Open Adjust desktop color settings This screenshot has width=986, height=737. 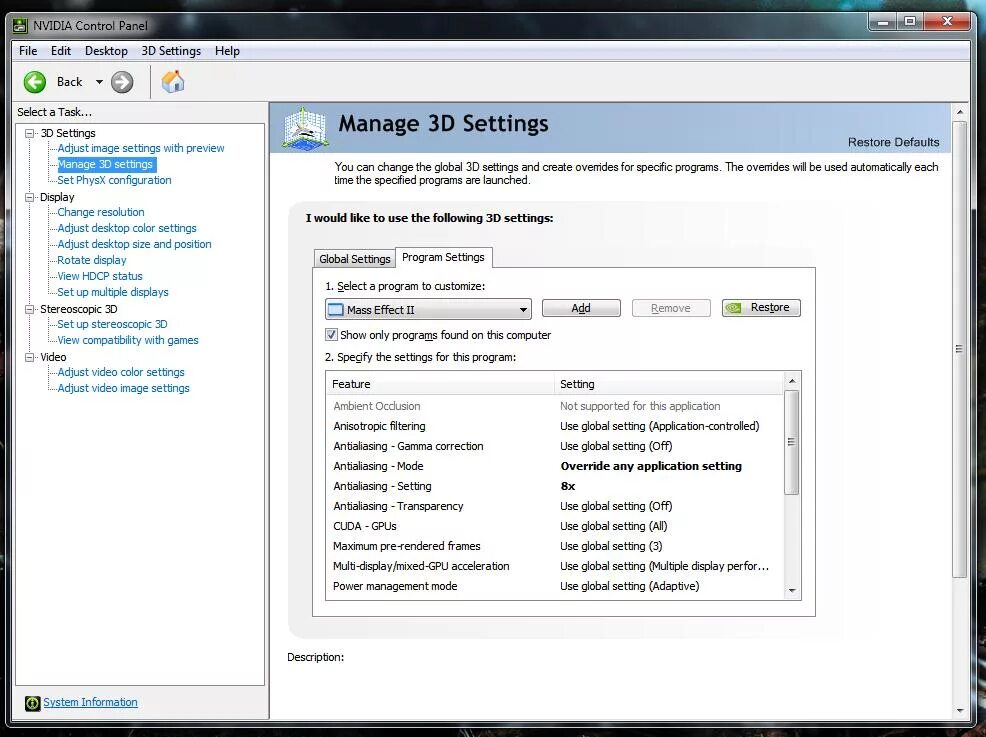[x=127, y=228]
